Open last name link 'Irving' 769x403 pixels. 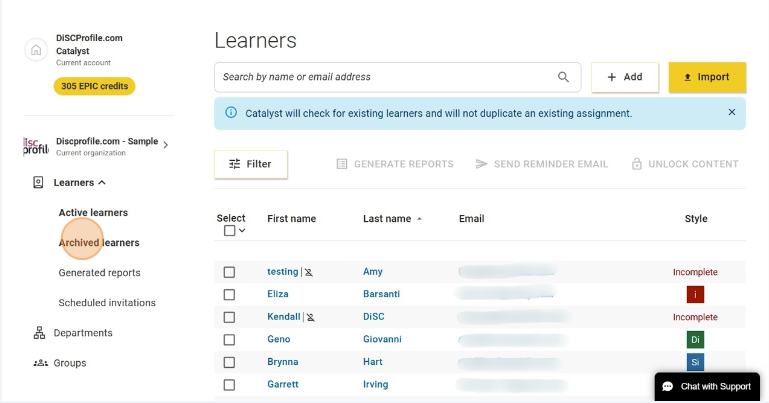pyautogui.click(x=375, y=384)
